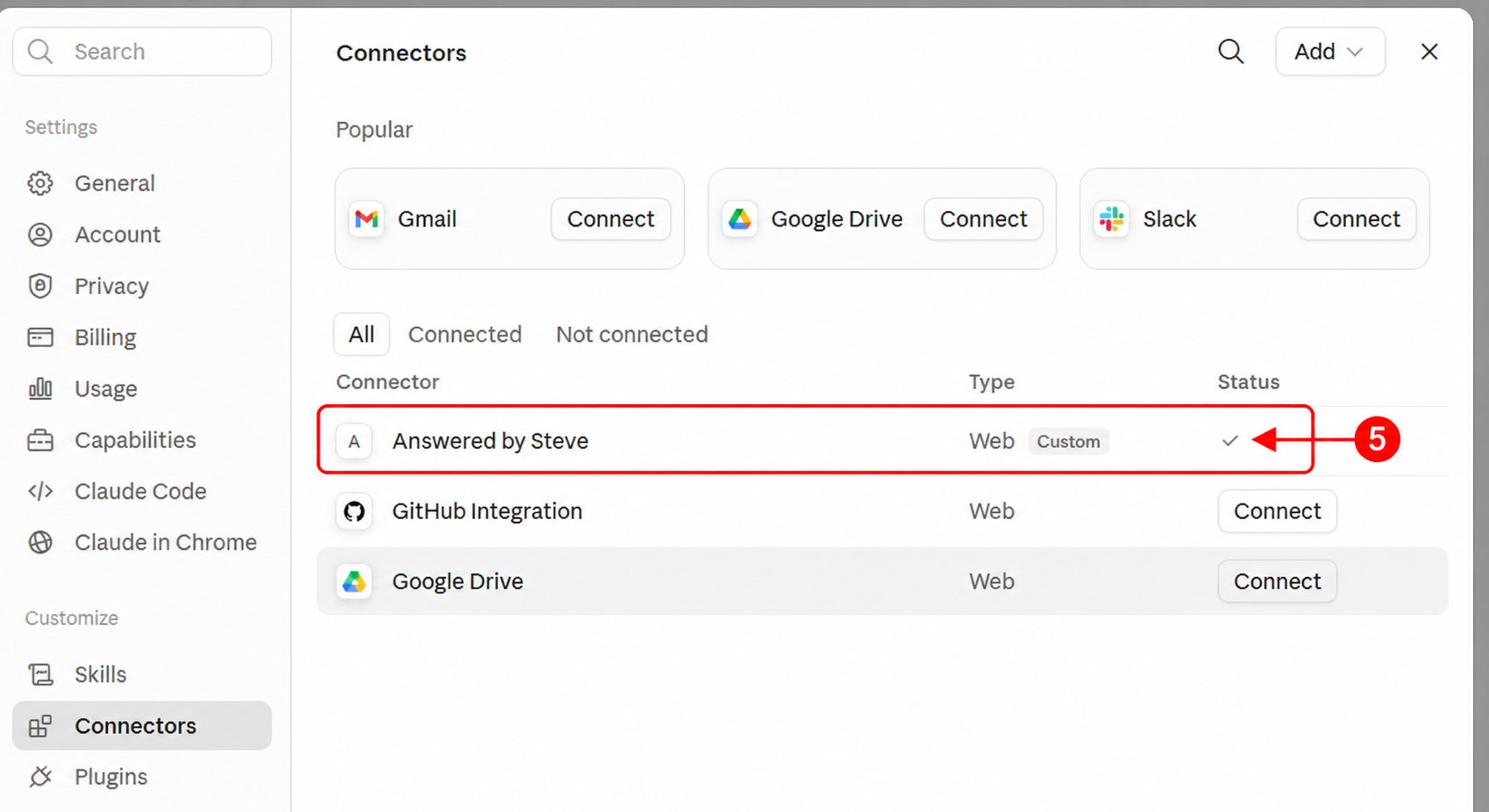This screenshot has width=1489, height=812.
Task: Click the 'GitHub Integration' connector name
Action: [x=487, y=511]
